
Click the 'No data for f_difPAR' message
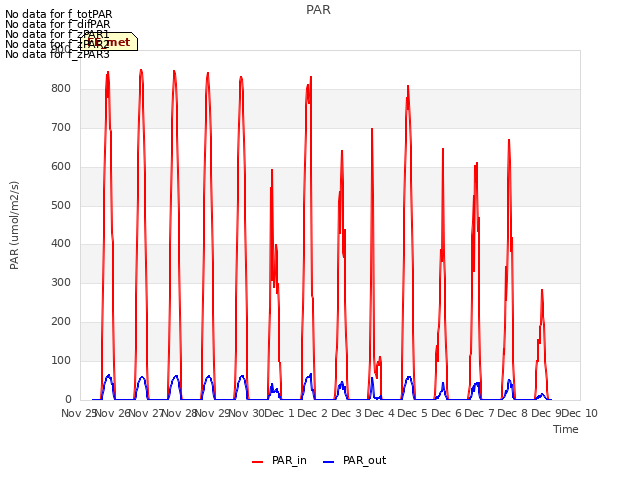[x=58, y=24]
